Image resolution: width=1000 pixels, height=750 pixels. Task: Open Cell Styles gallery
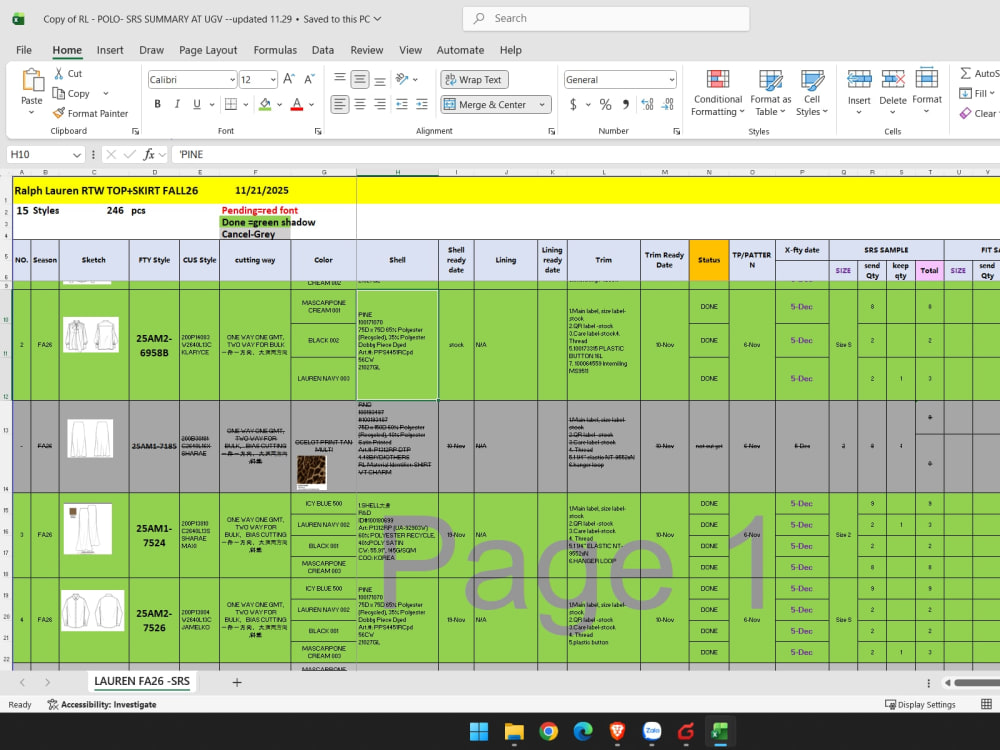pyautogui.click(x=812, y=93)
